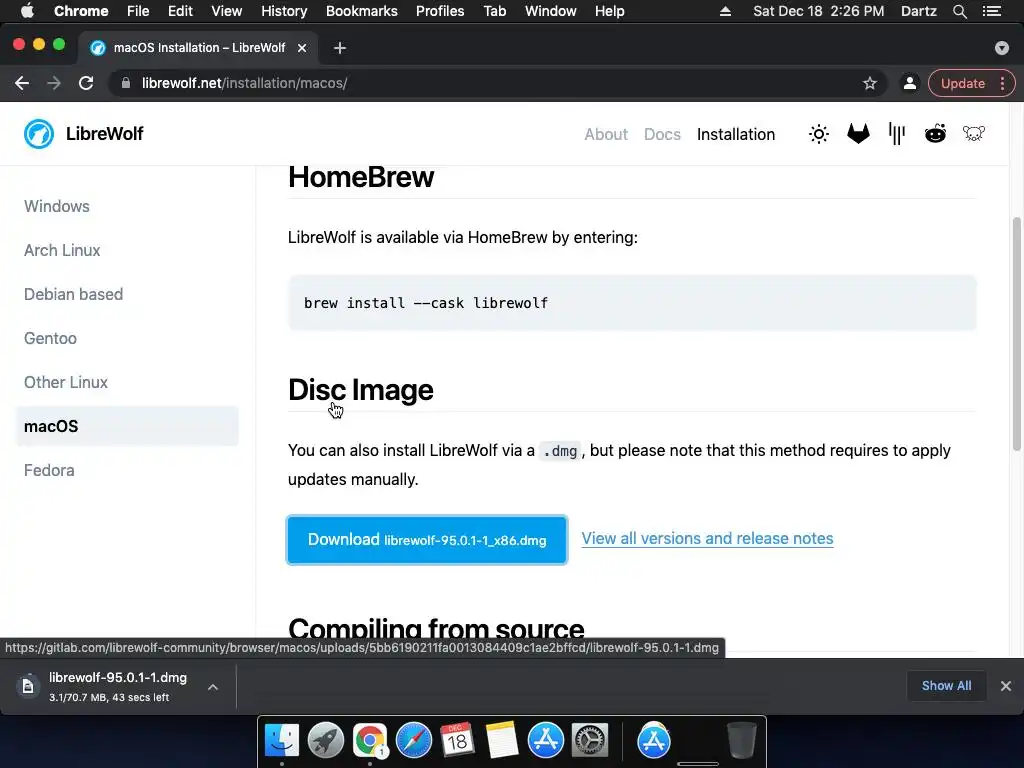
Task: Open the Apple menu
Action: [x=27, y=11]
